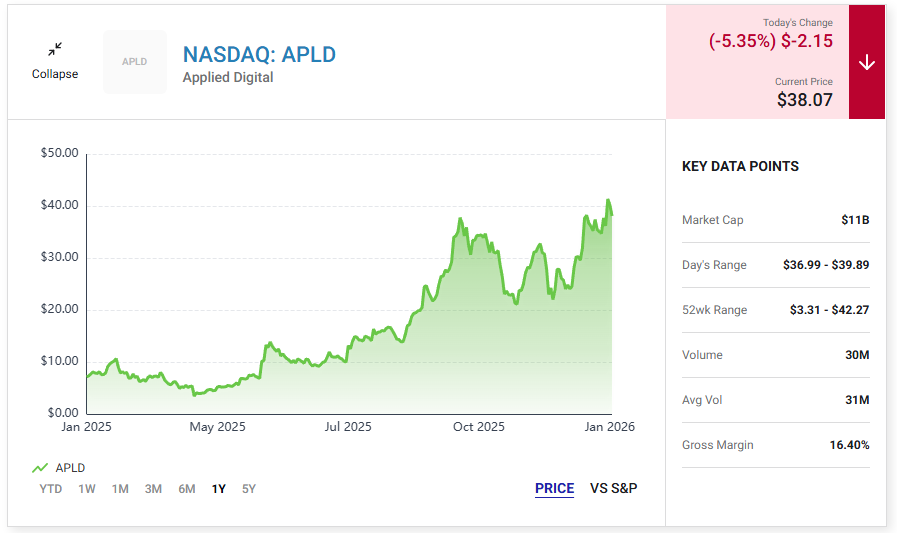Click the Market Cap label
The width and height of the screenshot is (897, 533).
(712, 220)
